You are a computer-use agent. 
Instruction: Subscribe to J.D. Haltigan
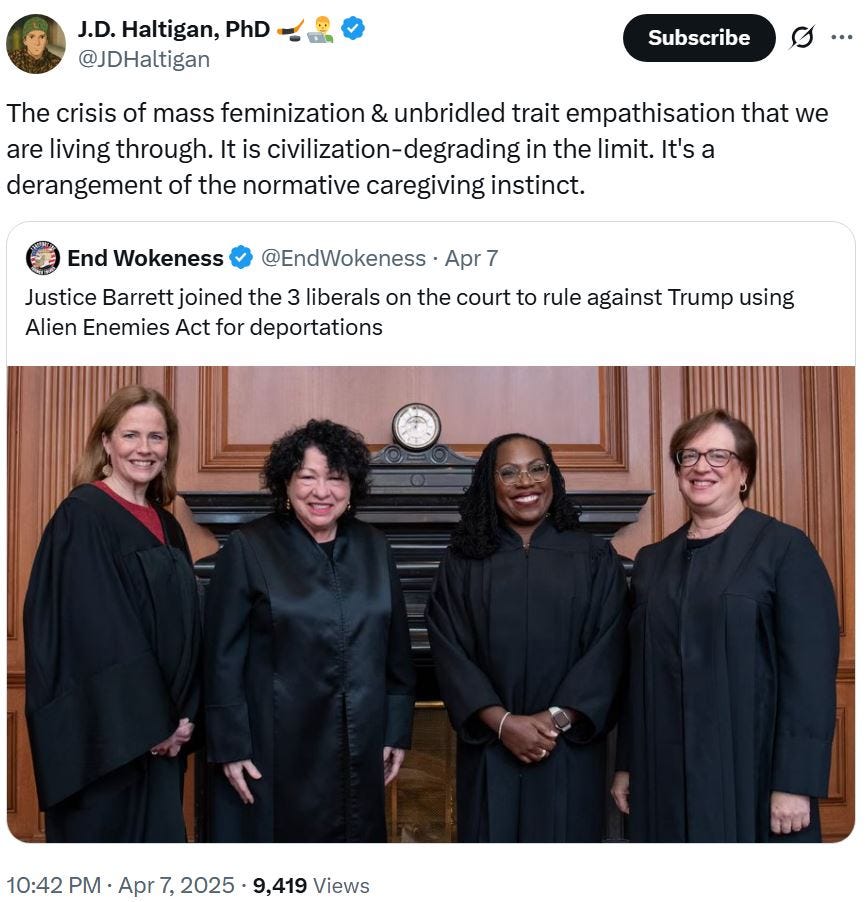tap(699, 38)
